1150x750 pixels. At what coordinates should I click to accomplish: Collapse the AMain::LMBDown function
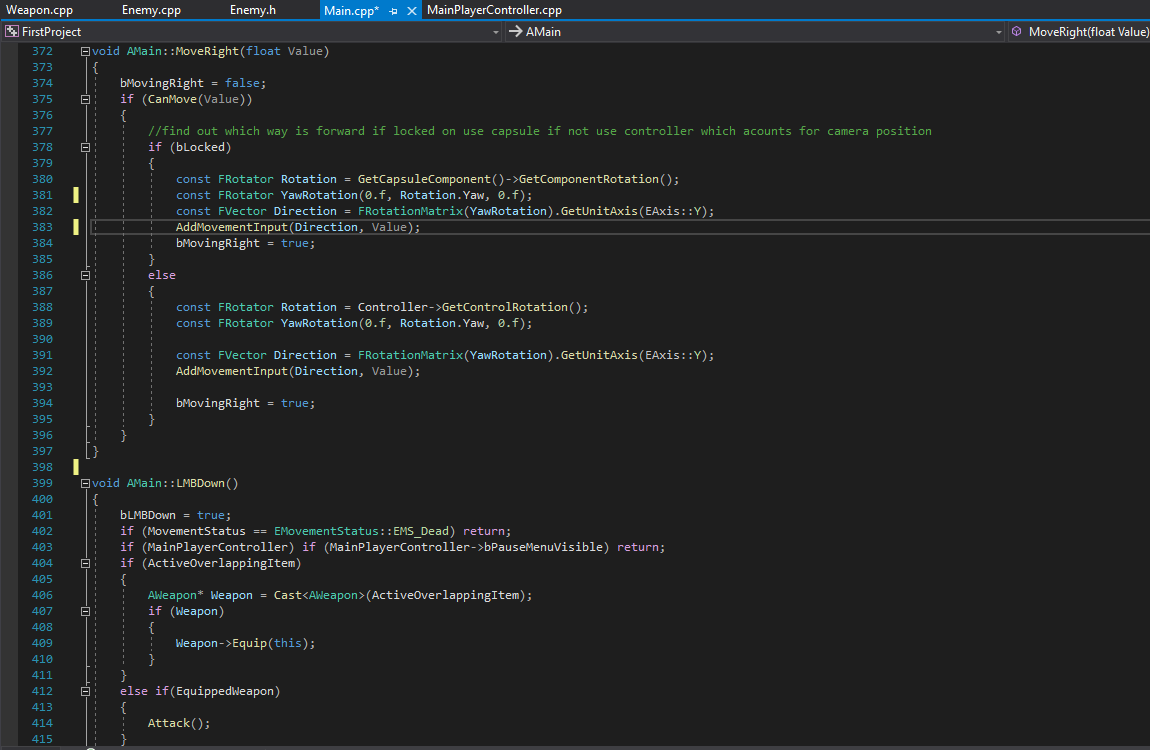pyautogui.click(x=85, y=484)
